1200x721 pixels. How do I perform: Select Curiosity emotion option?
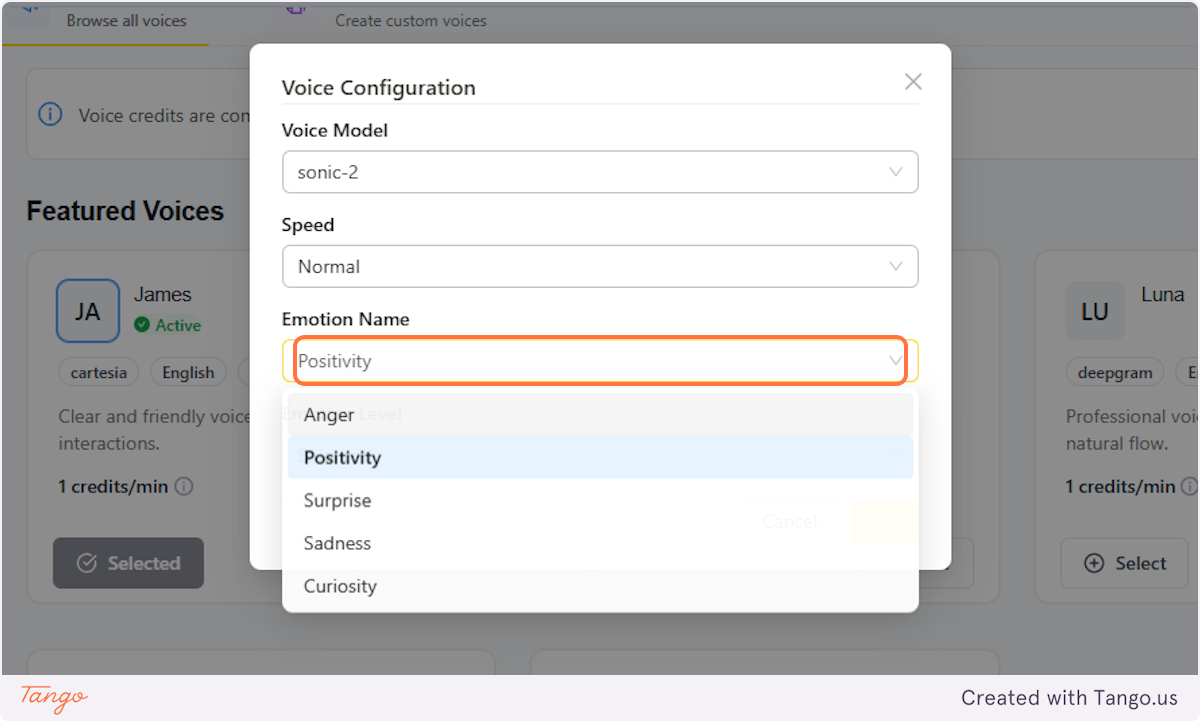coord(600,586)
